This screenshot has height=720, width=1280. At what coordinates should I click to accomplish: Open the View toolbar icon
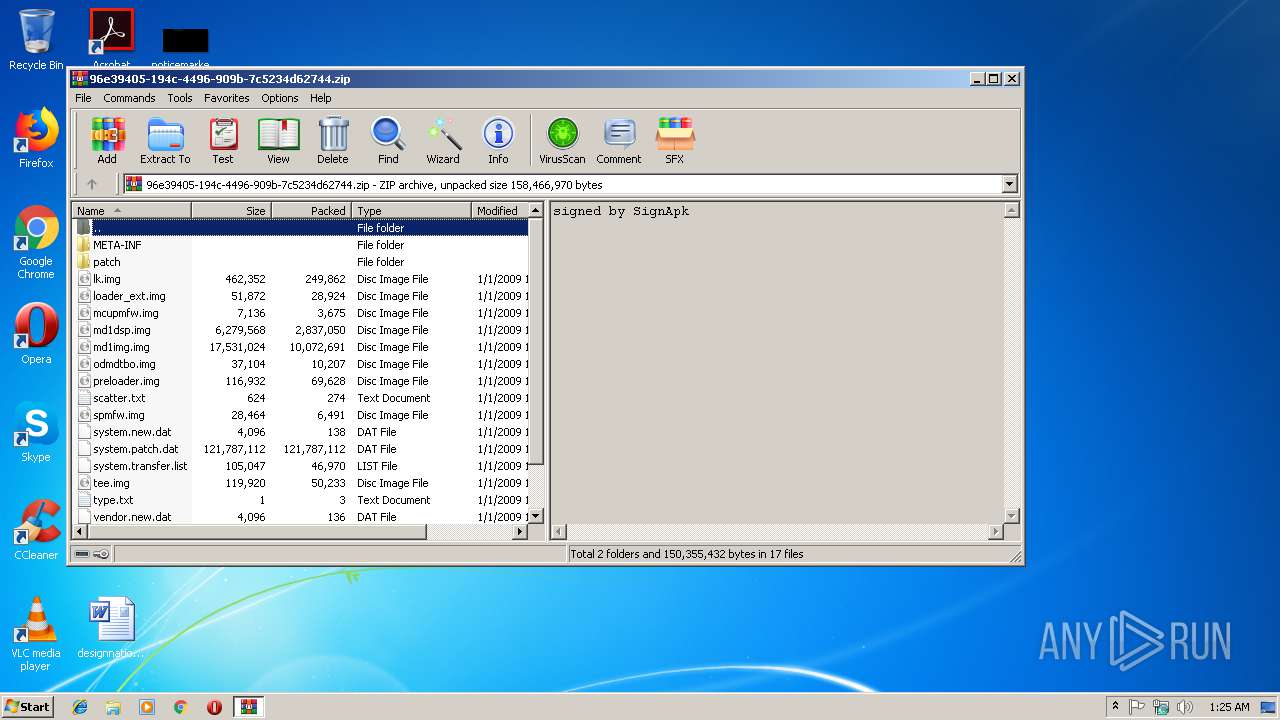(278, 140)
